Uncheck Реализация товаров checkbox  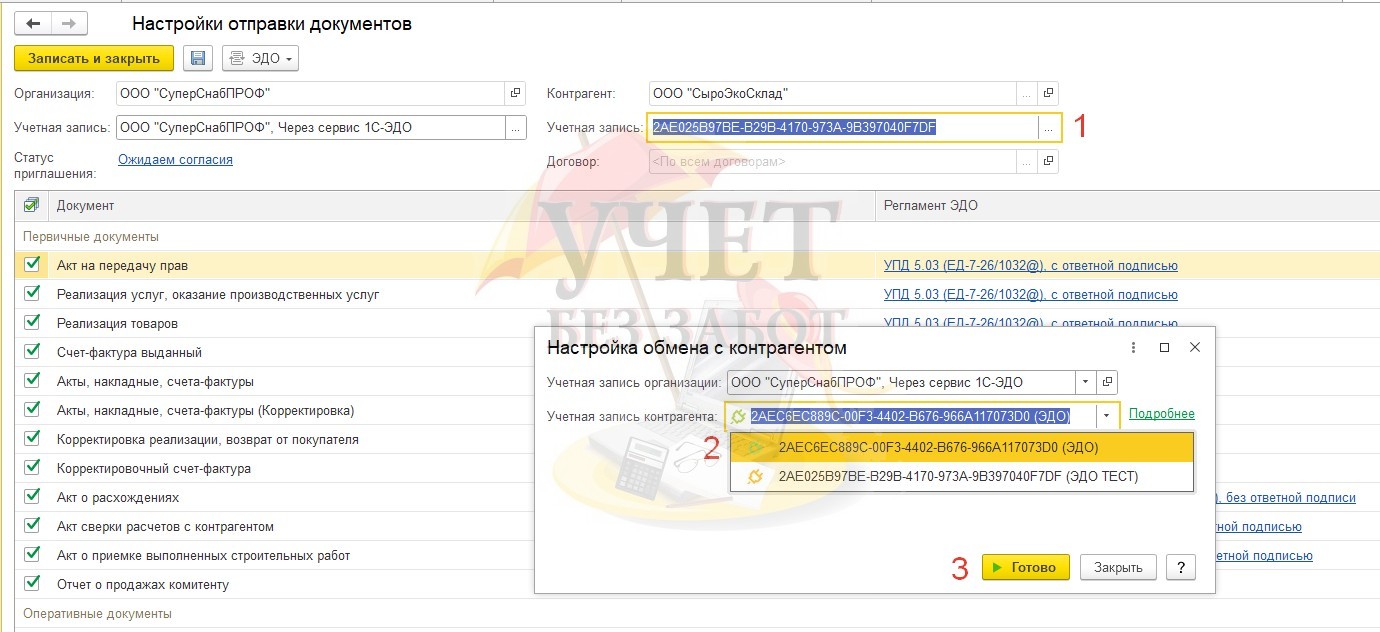tap(32, 323)
